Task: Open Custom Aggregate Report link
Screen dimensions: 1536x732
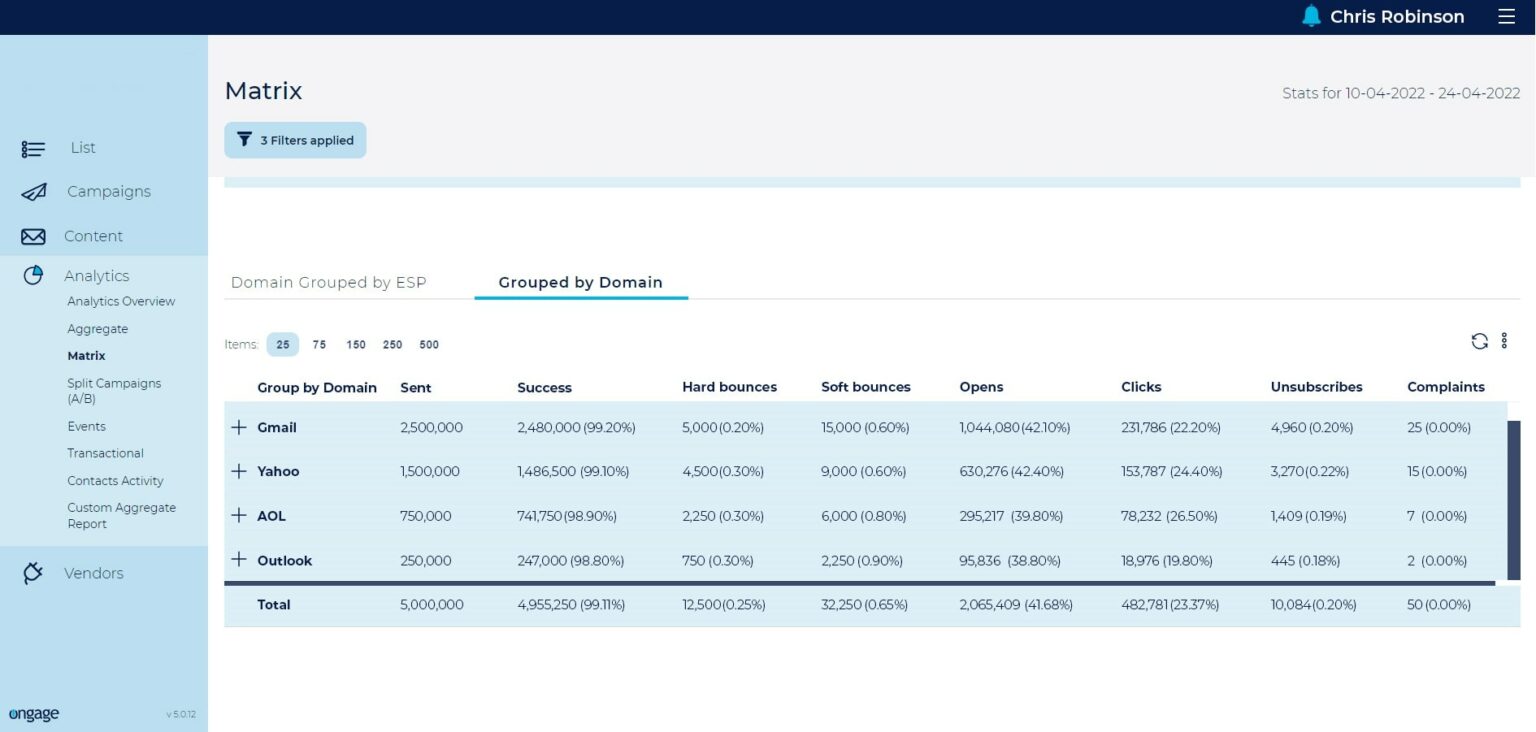Action: click(x=121, y=516)
